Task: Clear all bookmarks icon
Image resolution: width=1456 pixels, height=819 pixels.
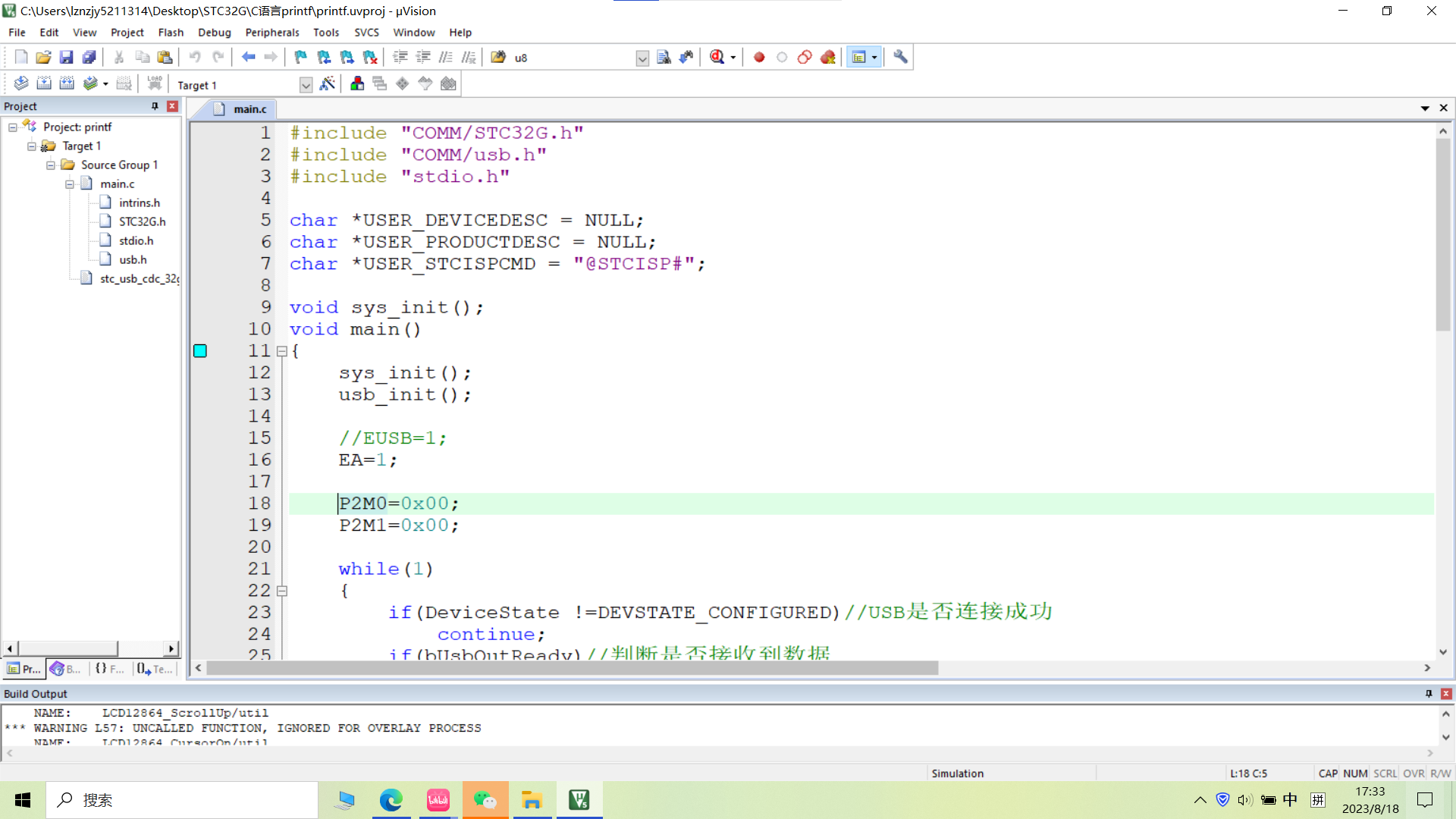Action: click(370, 57)
